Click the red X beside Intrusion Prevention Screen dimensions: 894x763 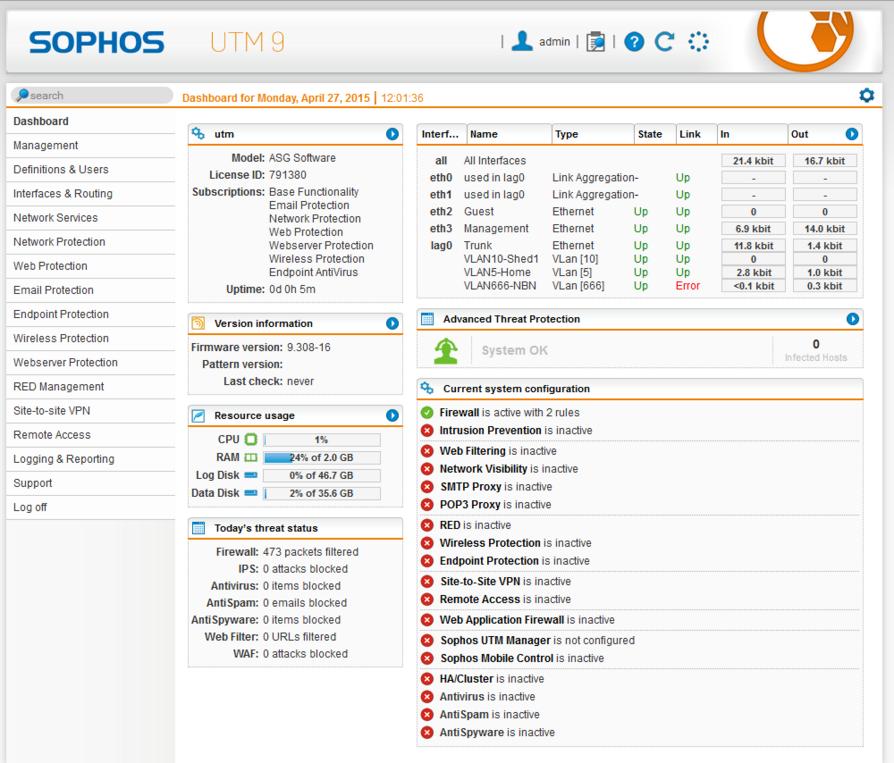[427, 431]
